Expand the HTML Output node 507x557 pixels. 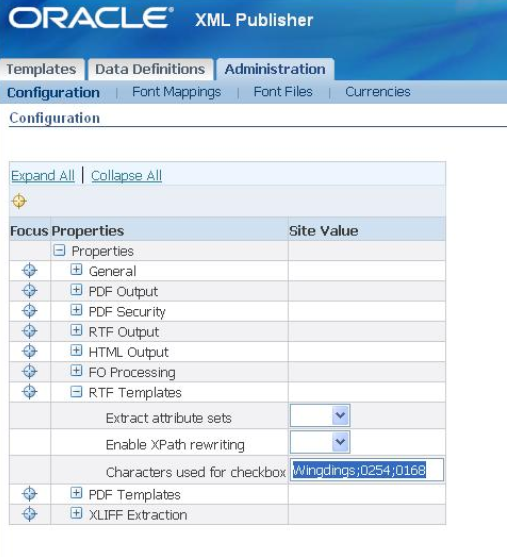click(76, 351)
